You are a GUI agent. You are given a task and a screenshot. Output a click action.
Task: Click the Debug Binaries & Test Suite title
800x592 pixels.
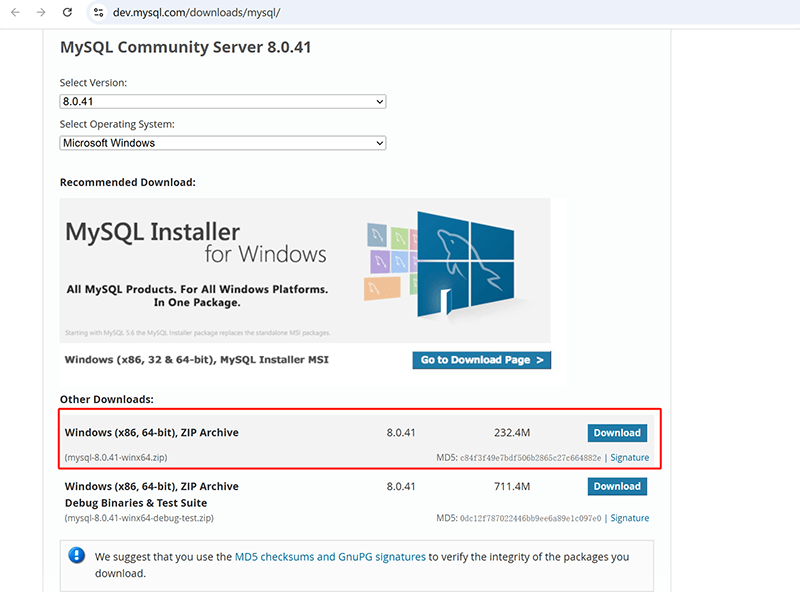pyautogui.click(x=136, y=503)
